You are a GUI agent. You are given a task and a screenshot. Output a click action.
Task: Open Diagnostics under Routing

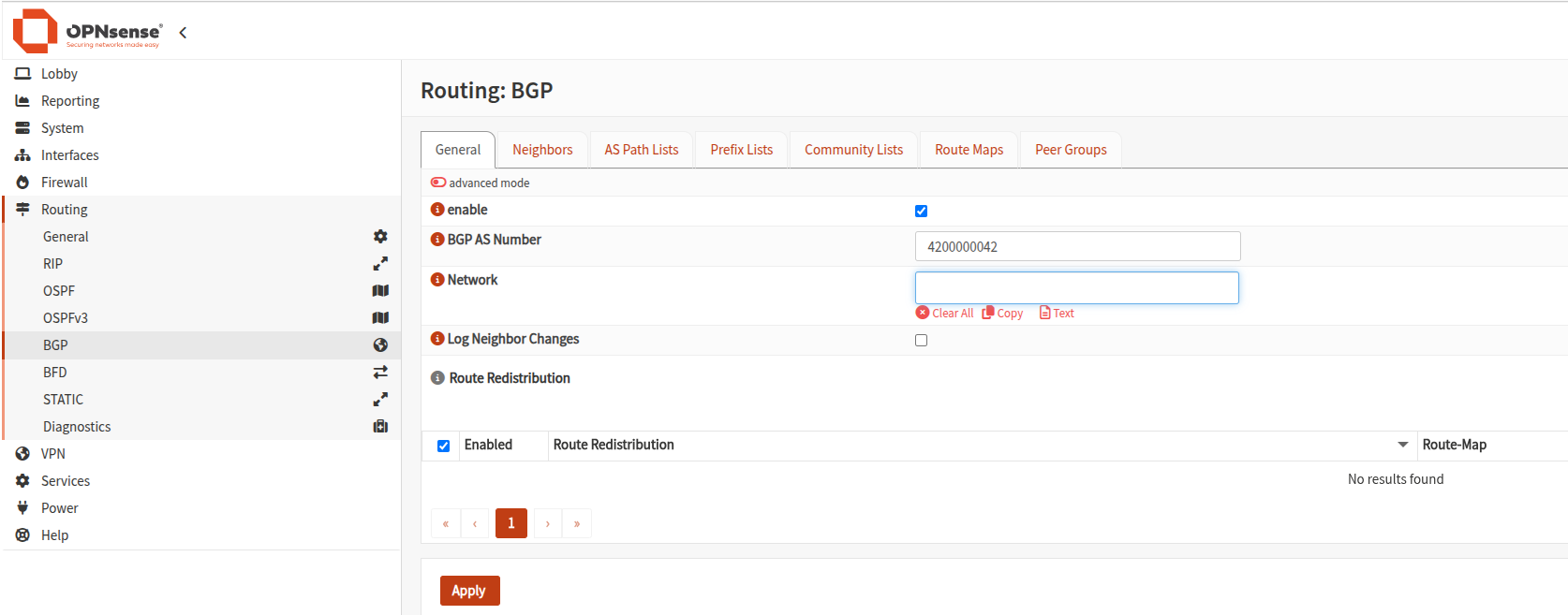[201, 427]
